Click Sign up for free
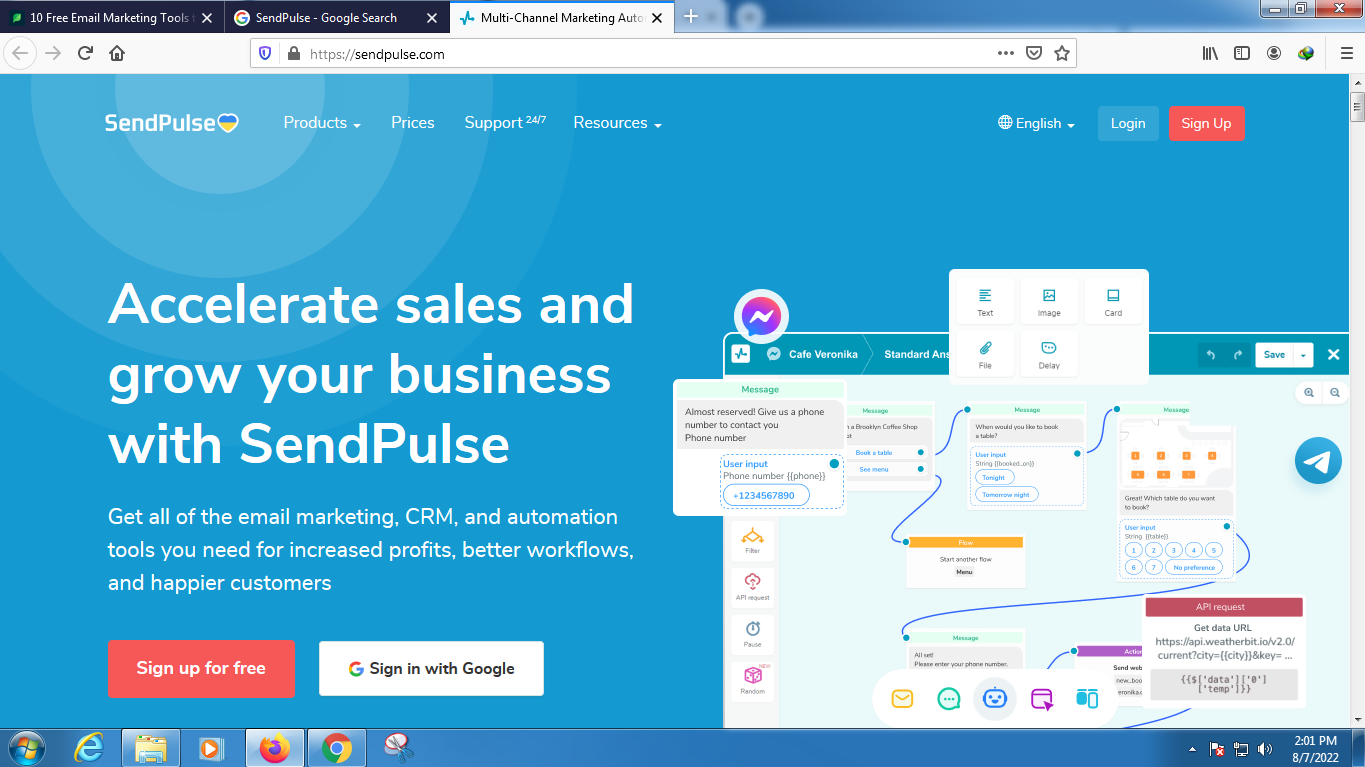This screenshot has height=767, width=1365. tap(201, 668)
